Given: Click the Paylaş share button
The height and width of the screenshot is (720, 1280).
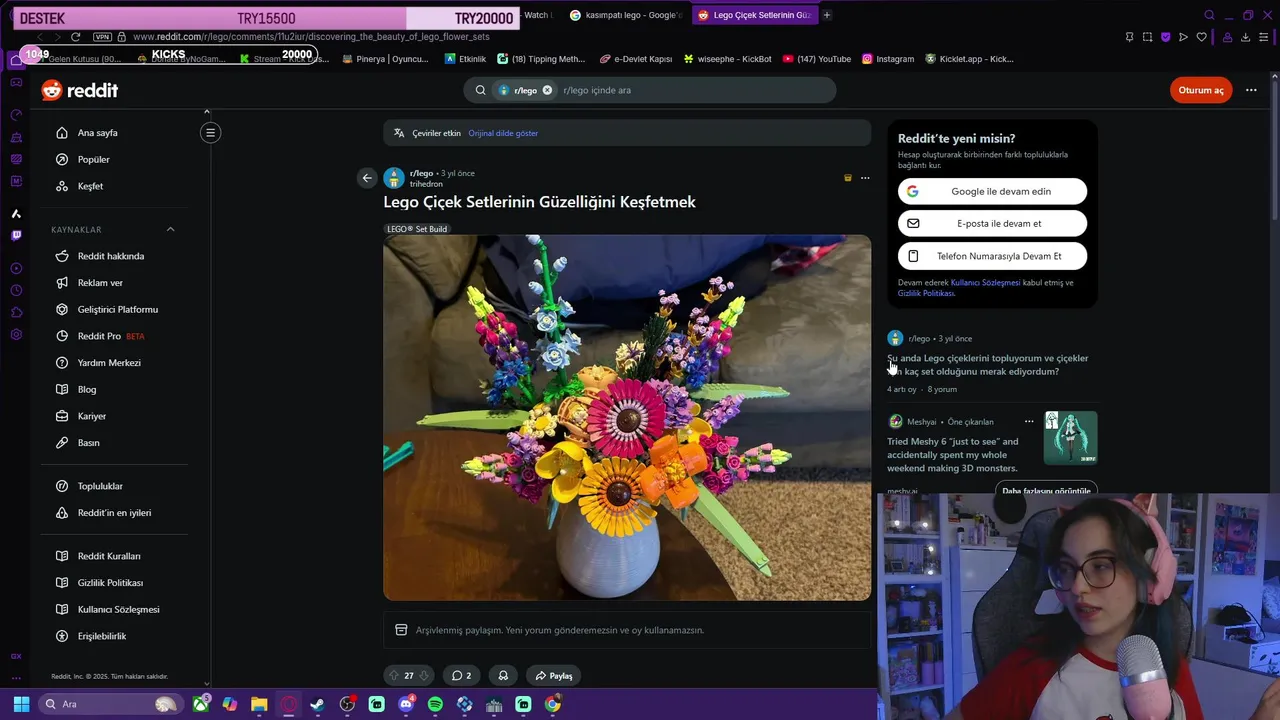Looking at the screenshot, I should point(553,676).
